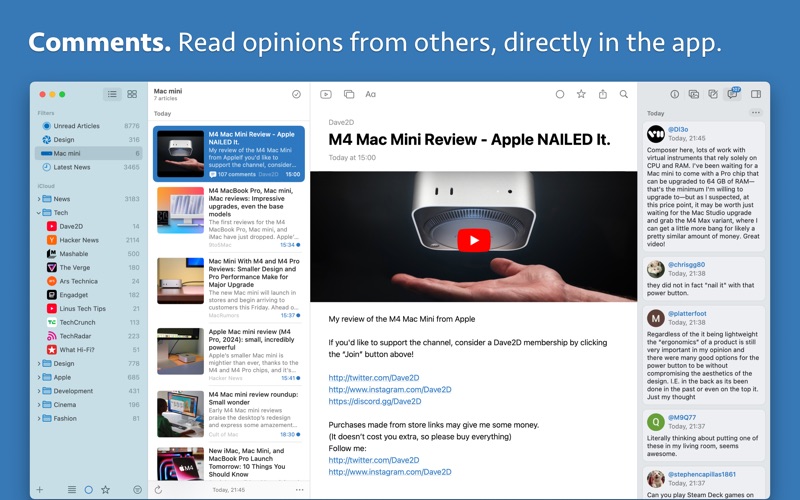This screenshot has height=500, width=800.
Task: Search within the article
Action: [x=624, y=94]
